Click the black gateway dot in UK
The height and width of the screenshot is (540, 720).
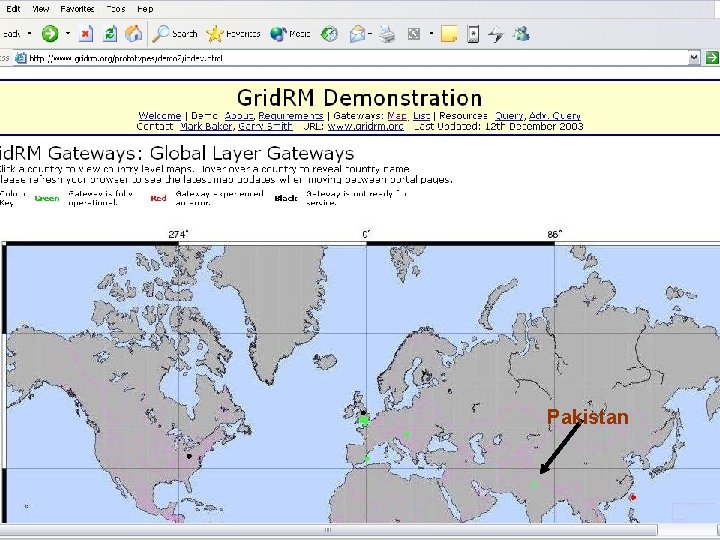point(363,413)
